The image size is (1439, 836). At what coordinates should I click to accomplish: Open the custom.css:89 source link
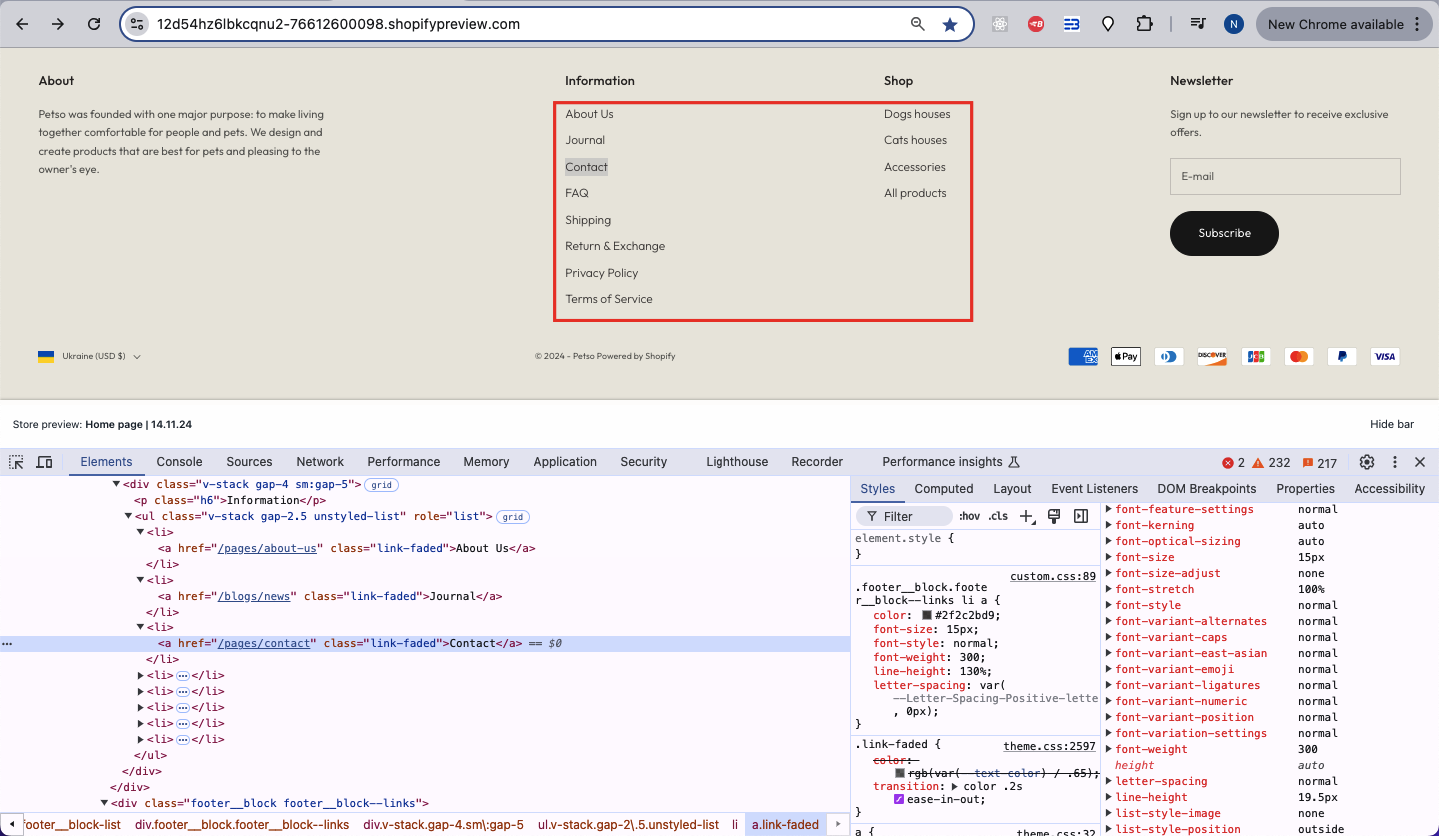(x=1052, y=576)
